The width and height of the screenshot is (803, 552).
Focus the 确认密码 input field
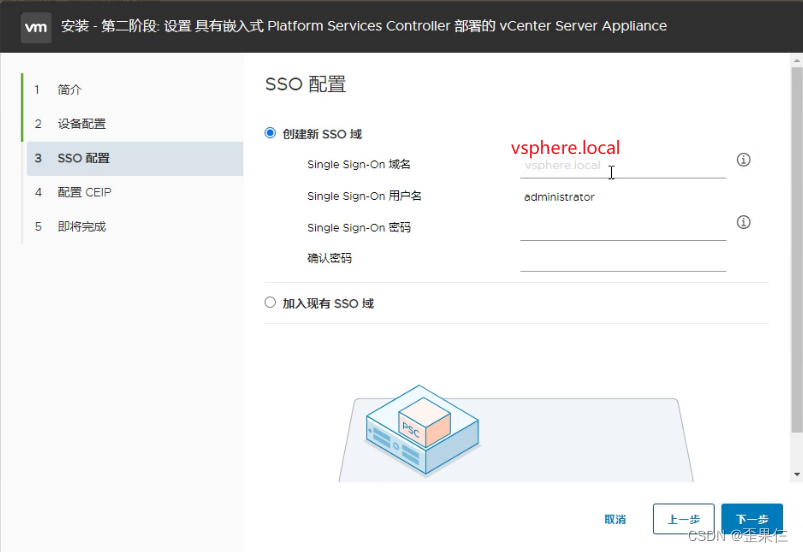click(x=623, y=260)
